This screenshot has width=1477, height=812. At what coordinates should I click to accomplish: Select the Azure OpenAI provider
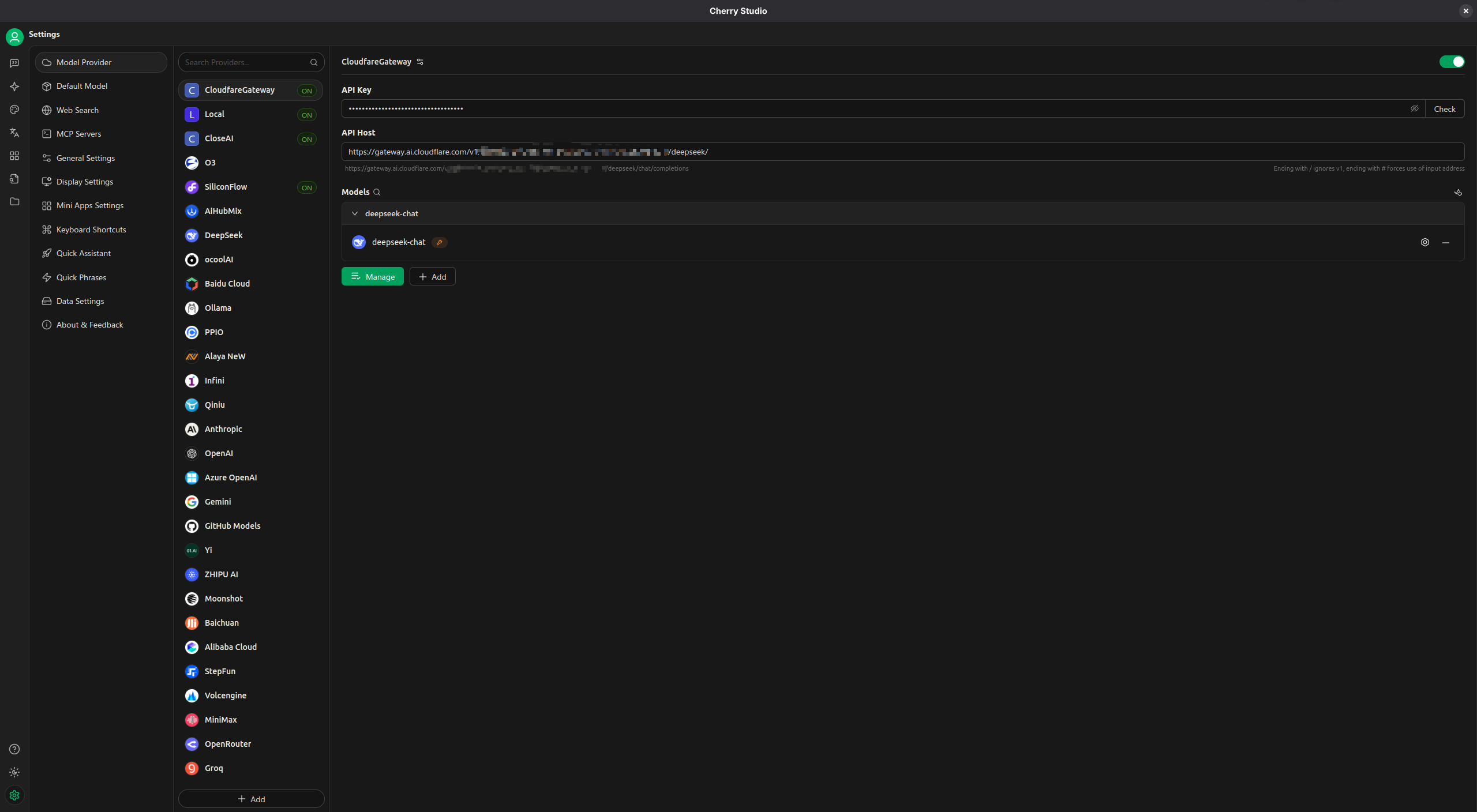[x=250, y=478]
